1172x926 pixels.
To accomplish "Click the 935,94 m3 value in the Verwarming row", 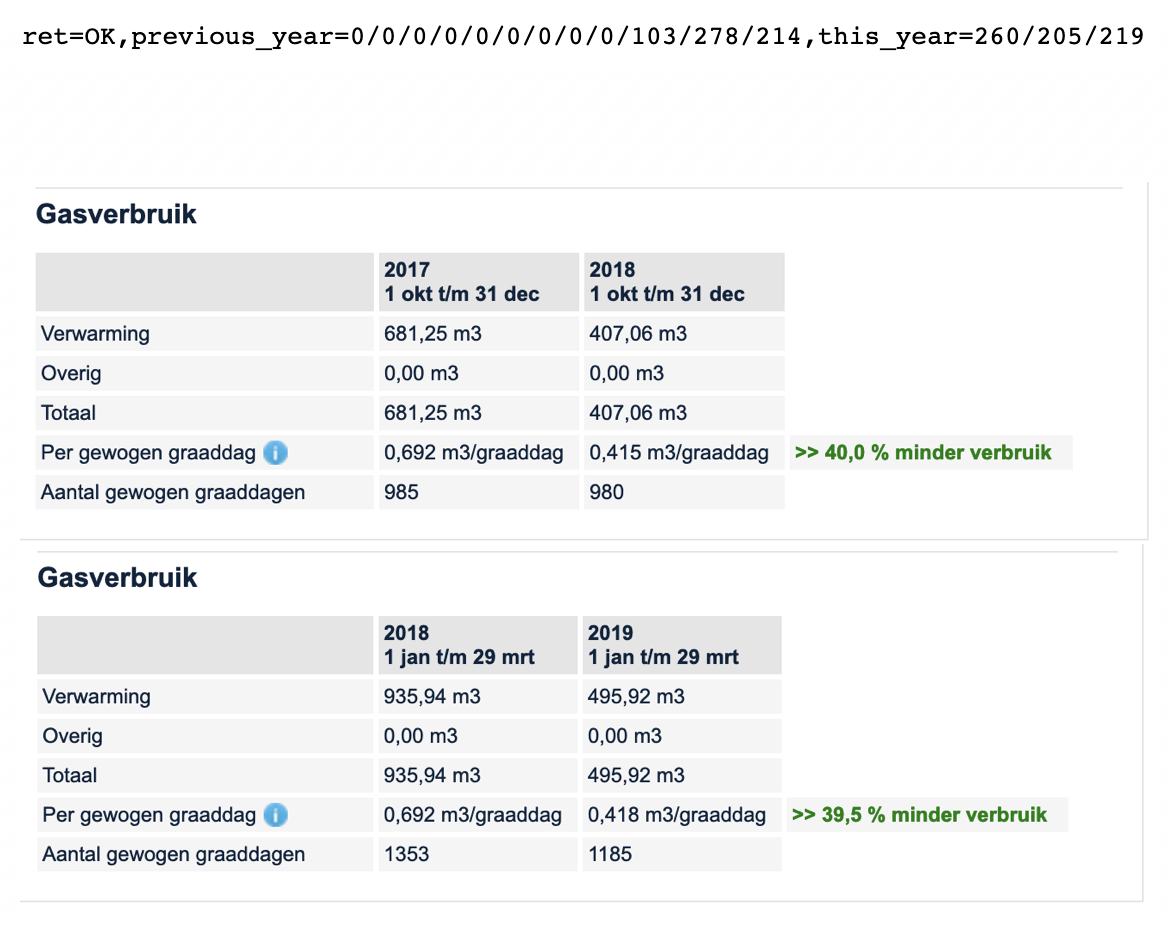I will [432, 697].
